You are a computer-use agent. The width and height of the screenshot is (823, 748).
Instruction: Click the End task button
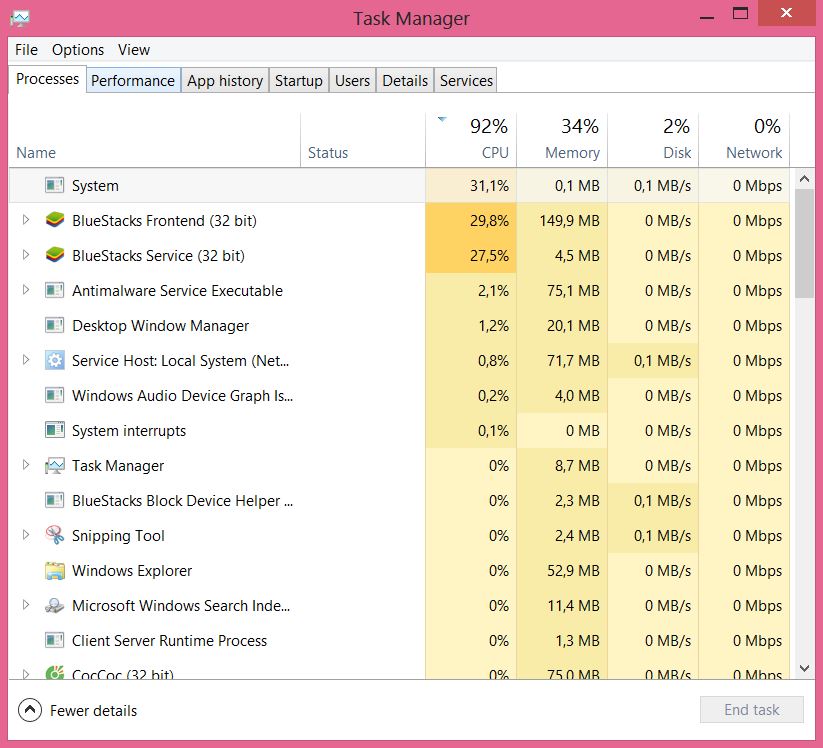point(752,710)
